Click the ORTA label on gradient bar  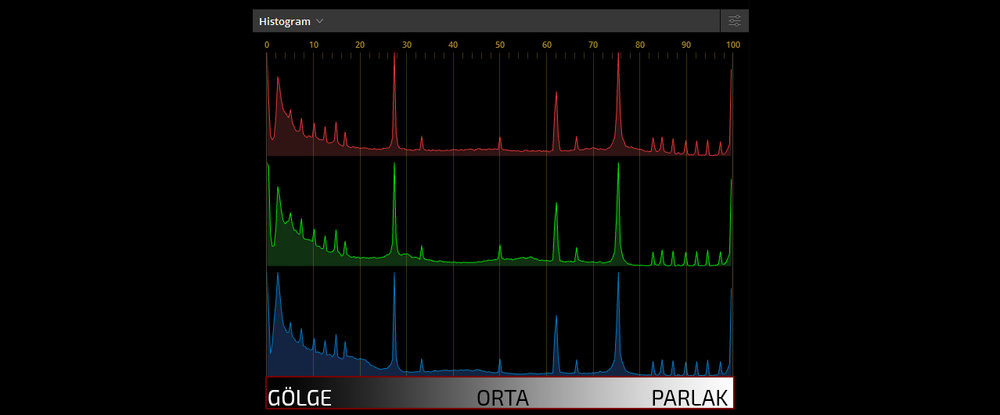click(x=503, y=398)
